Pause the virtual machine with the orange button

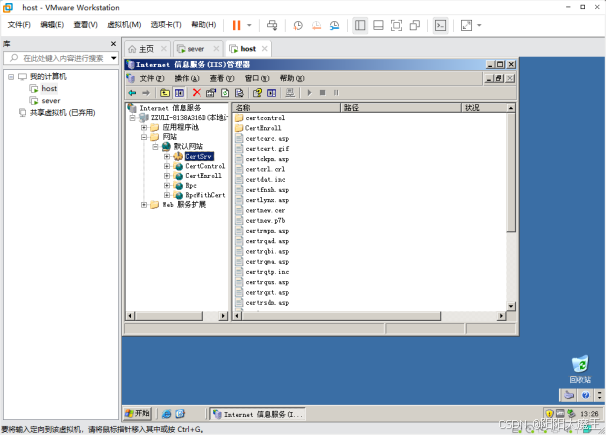point(236,26)
